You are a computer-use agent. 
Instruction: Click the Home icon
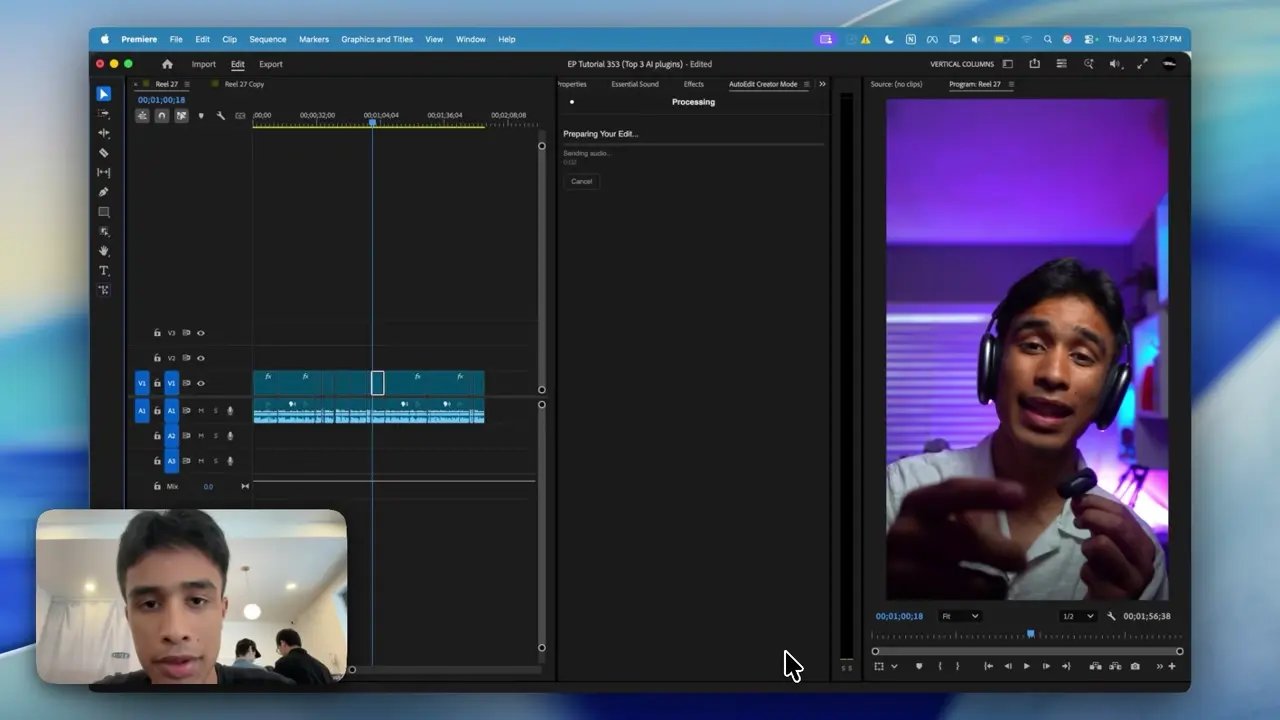(167, 64)
